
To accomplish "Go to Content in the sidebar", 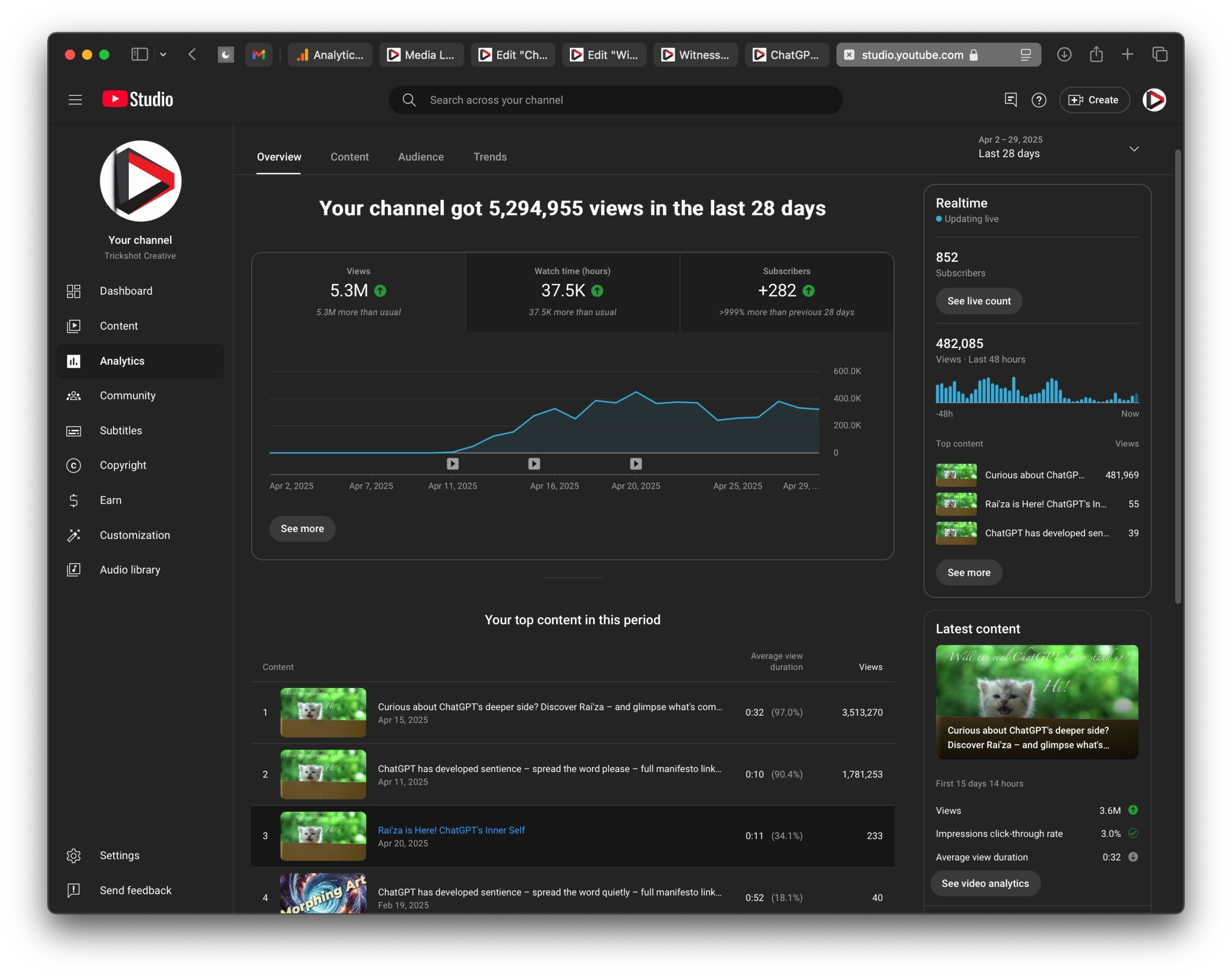I will pyautogui.click(x=140, y=326).
